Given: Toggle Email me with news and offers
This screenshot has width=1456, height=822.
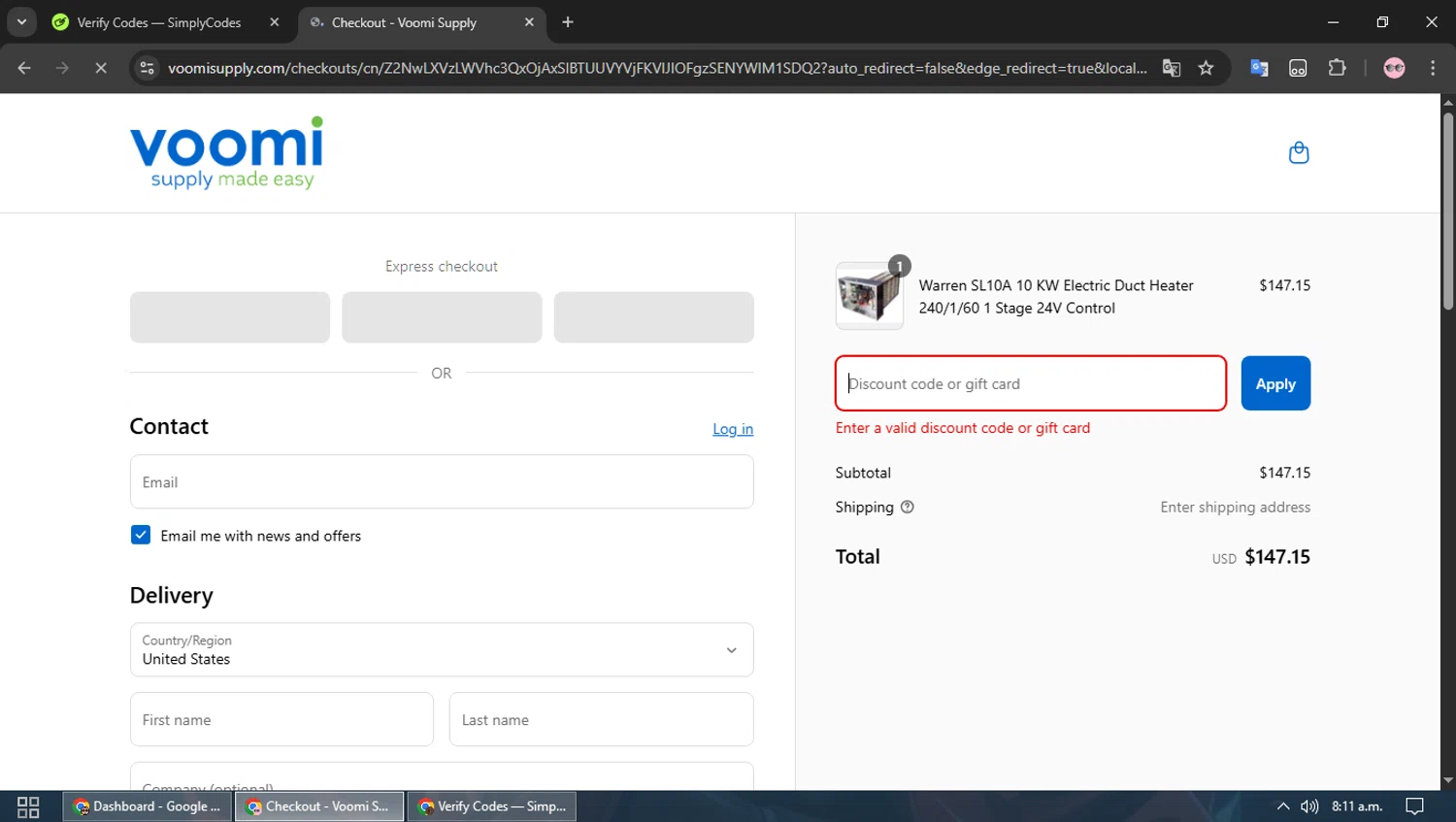Looking at the screenshot, I should [x=141, y=535].
